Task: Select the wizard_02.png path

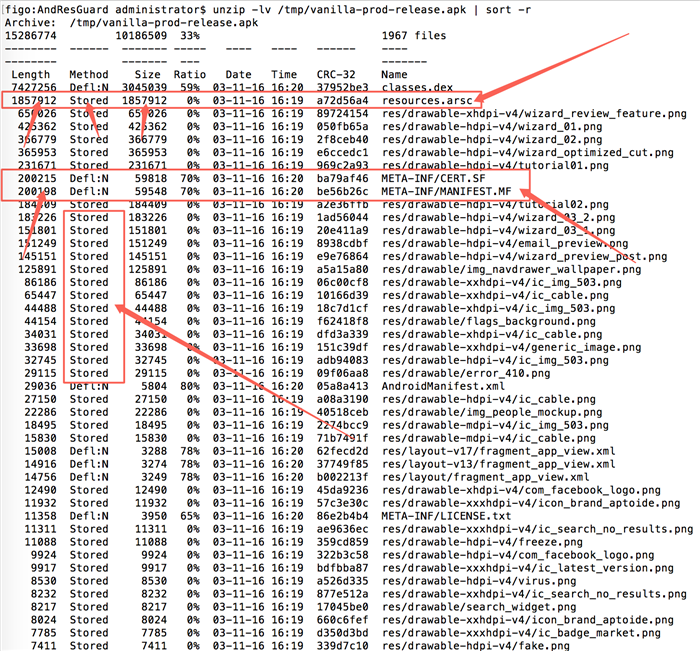Action: 492,139
